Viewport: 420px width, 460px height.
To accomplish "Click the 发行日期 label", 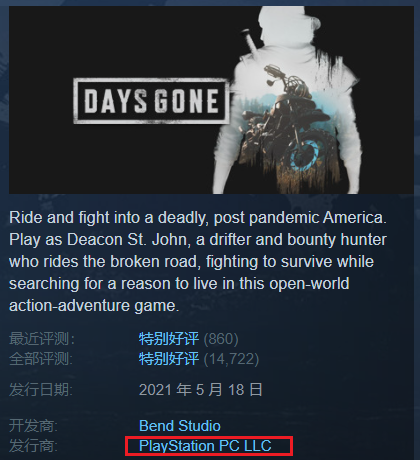I will coord(41,390).
